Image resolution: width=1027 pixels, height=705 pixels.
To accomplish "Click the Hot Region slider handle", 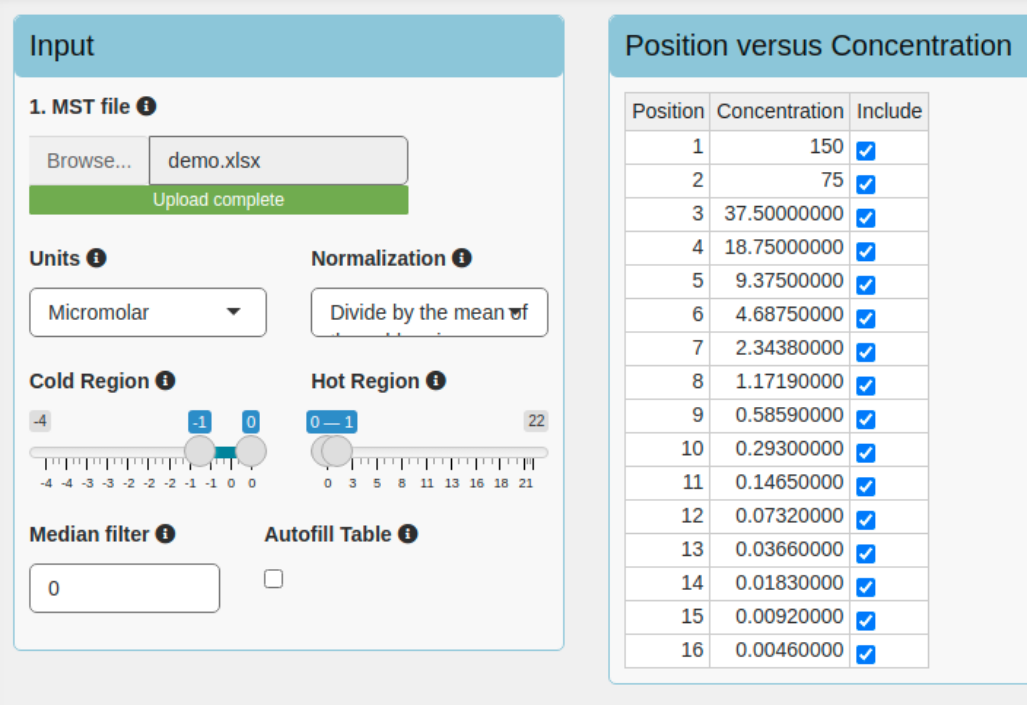I will (337, 451).
